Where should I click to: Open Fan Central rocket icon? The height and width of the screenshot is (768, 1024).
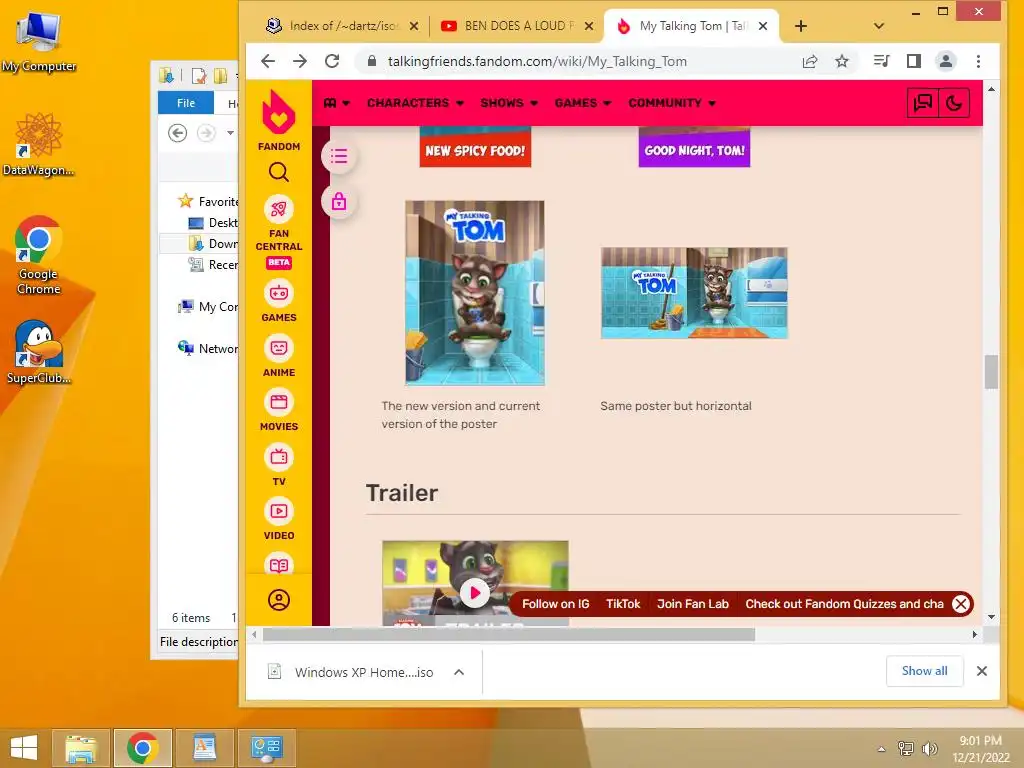pos(279,209)
